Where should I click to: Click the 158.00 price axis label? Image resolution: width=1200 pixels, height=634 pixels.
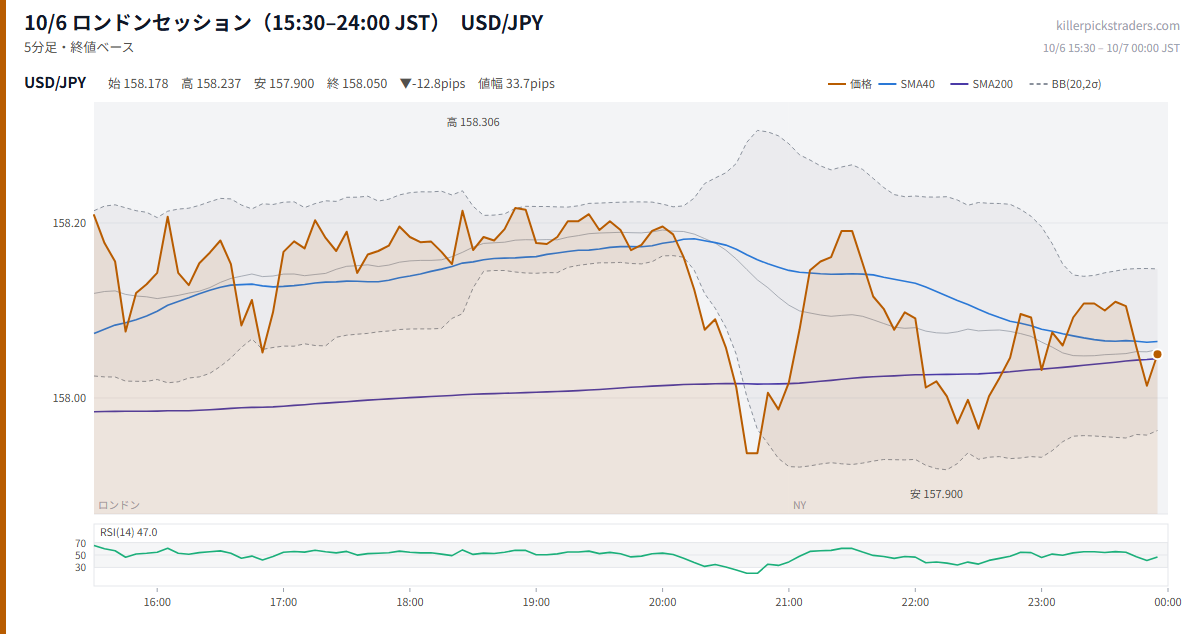tap(69, 398)
